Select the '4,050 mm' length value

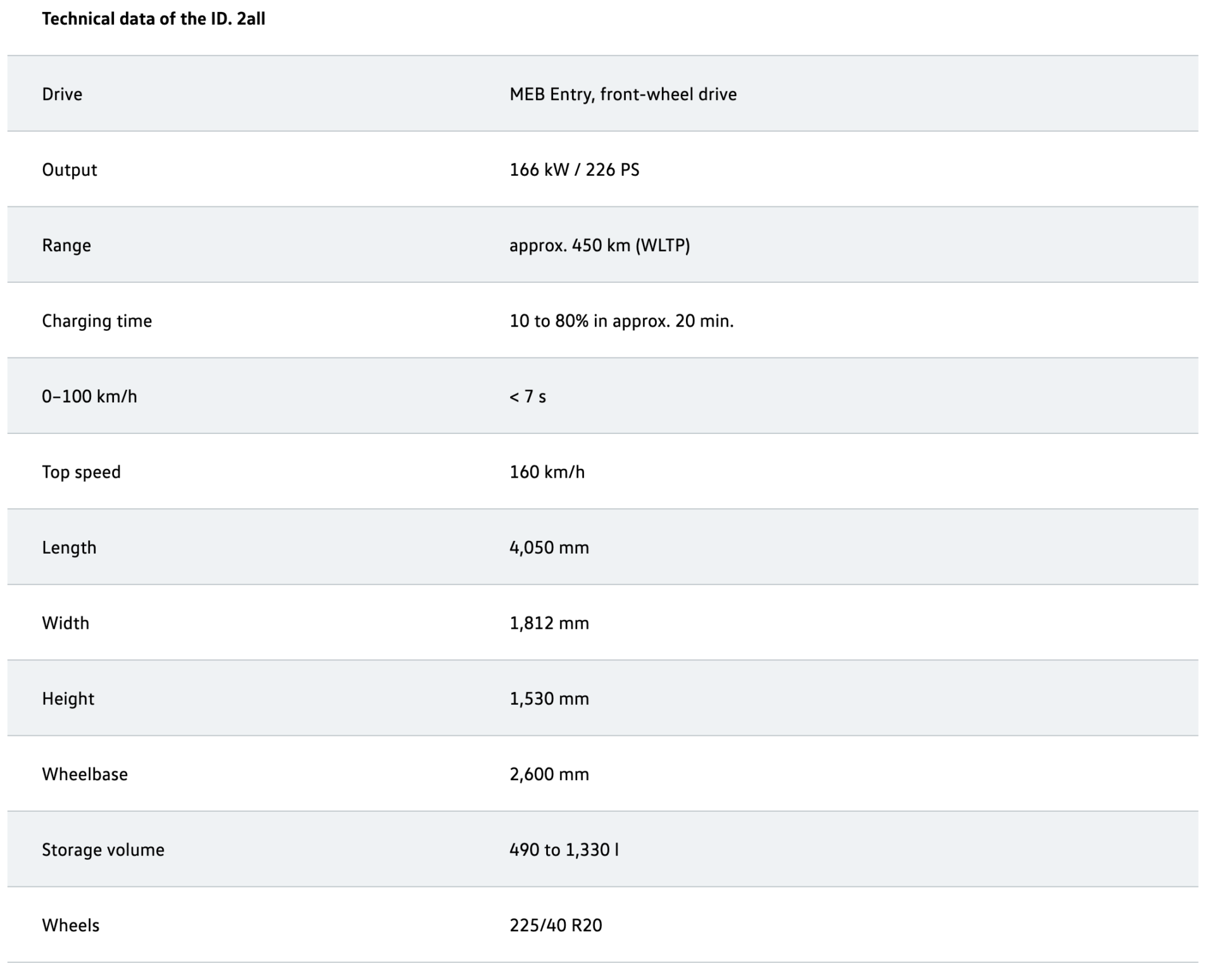click(x=549, y=548)
